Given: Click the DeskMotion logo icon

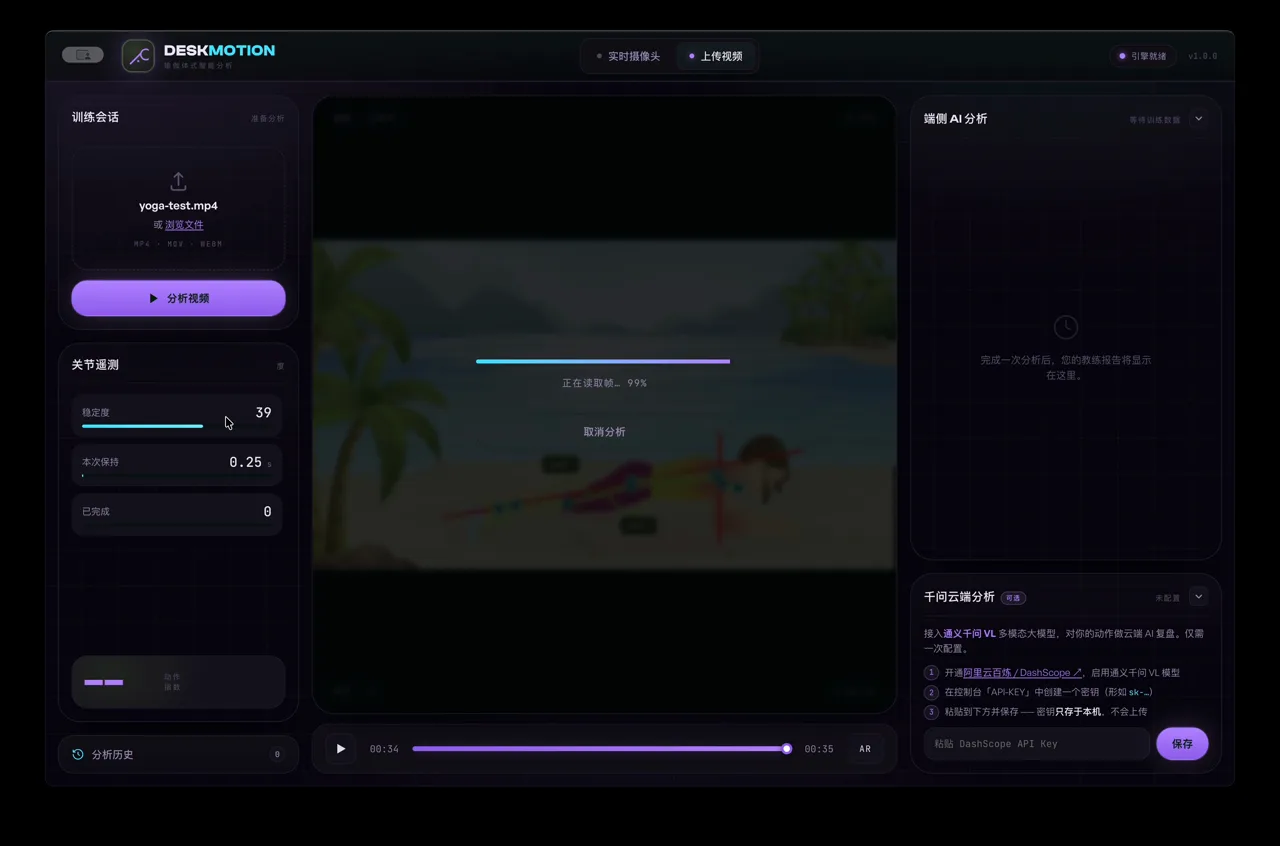Looking at the screenshot, I should pos(138,56).
